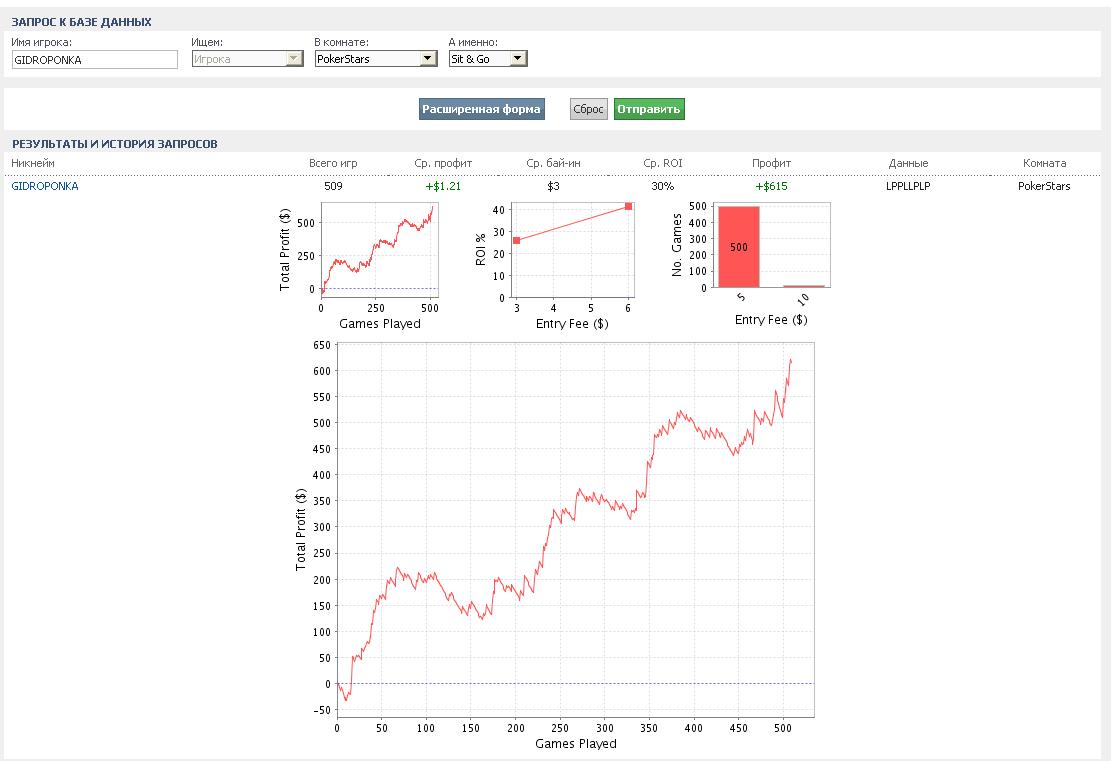Click the red bar labeled 500
The width and height of the screenshot is (1111, 761).
(x=739, y=247)
